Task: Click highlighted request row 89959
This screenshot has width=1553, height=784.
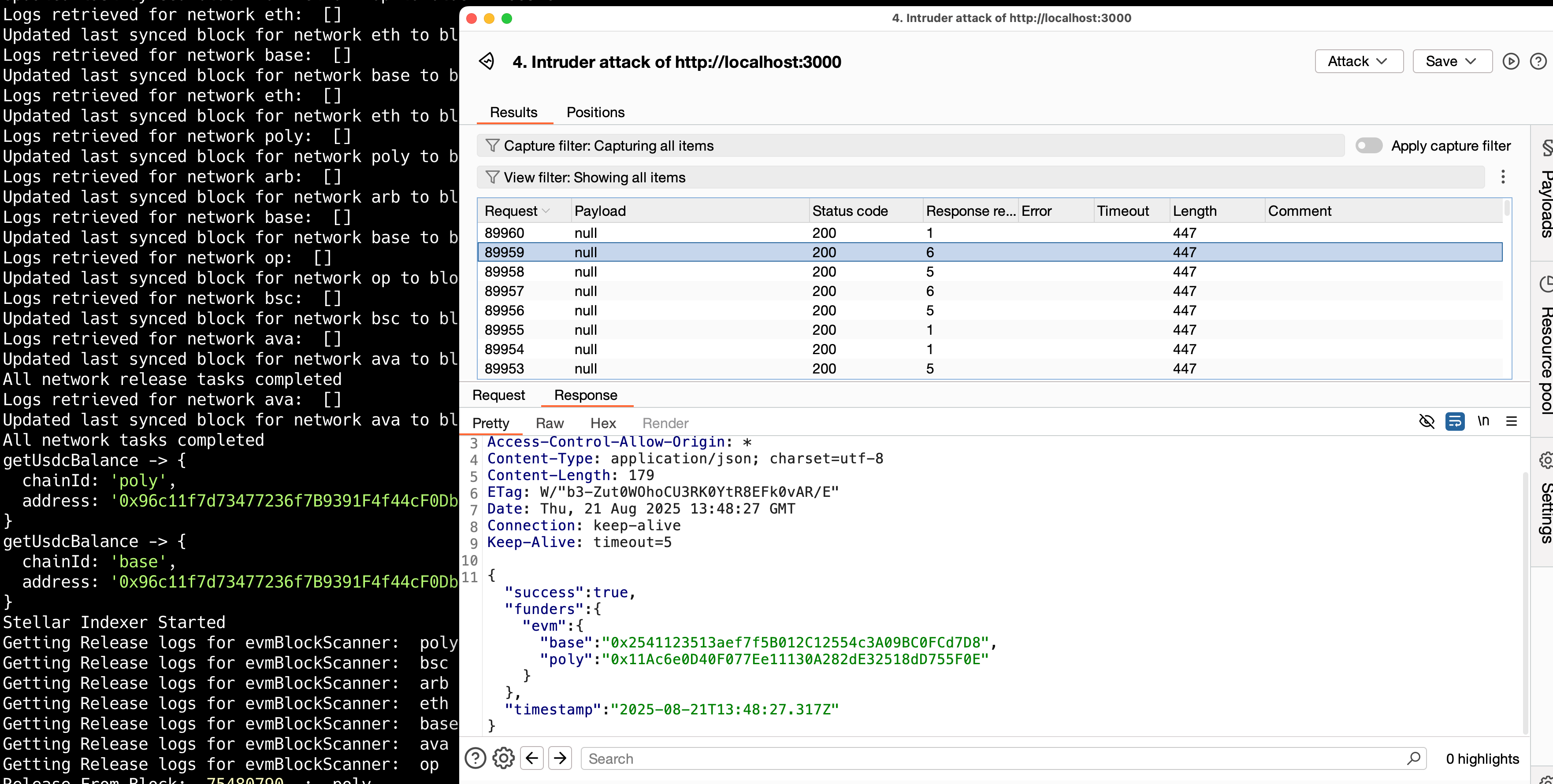Action: (990, 252)
